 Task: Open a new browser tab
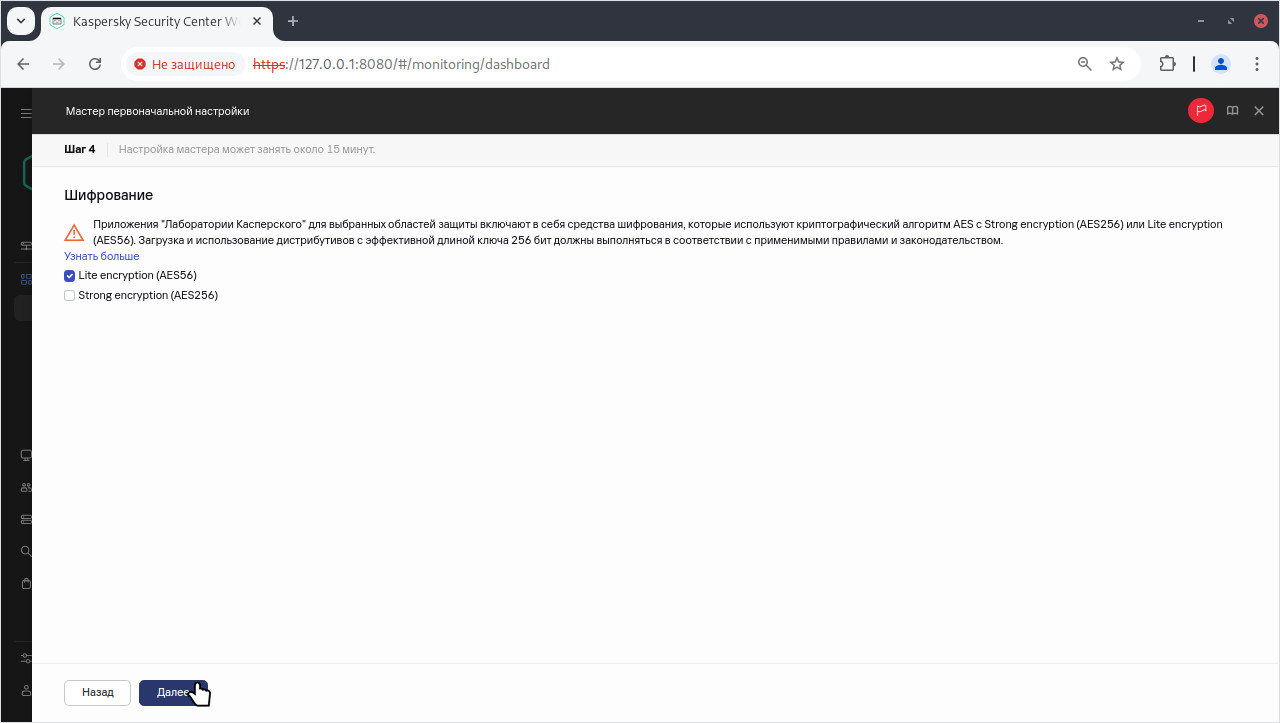point(293,21)
